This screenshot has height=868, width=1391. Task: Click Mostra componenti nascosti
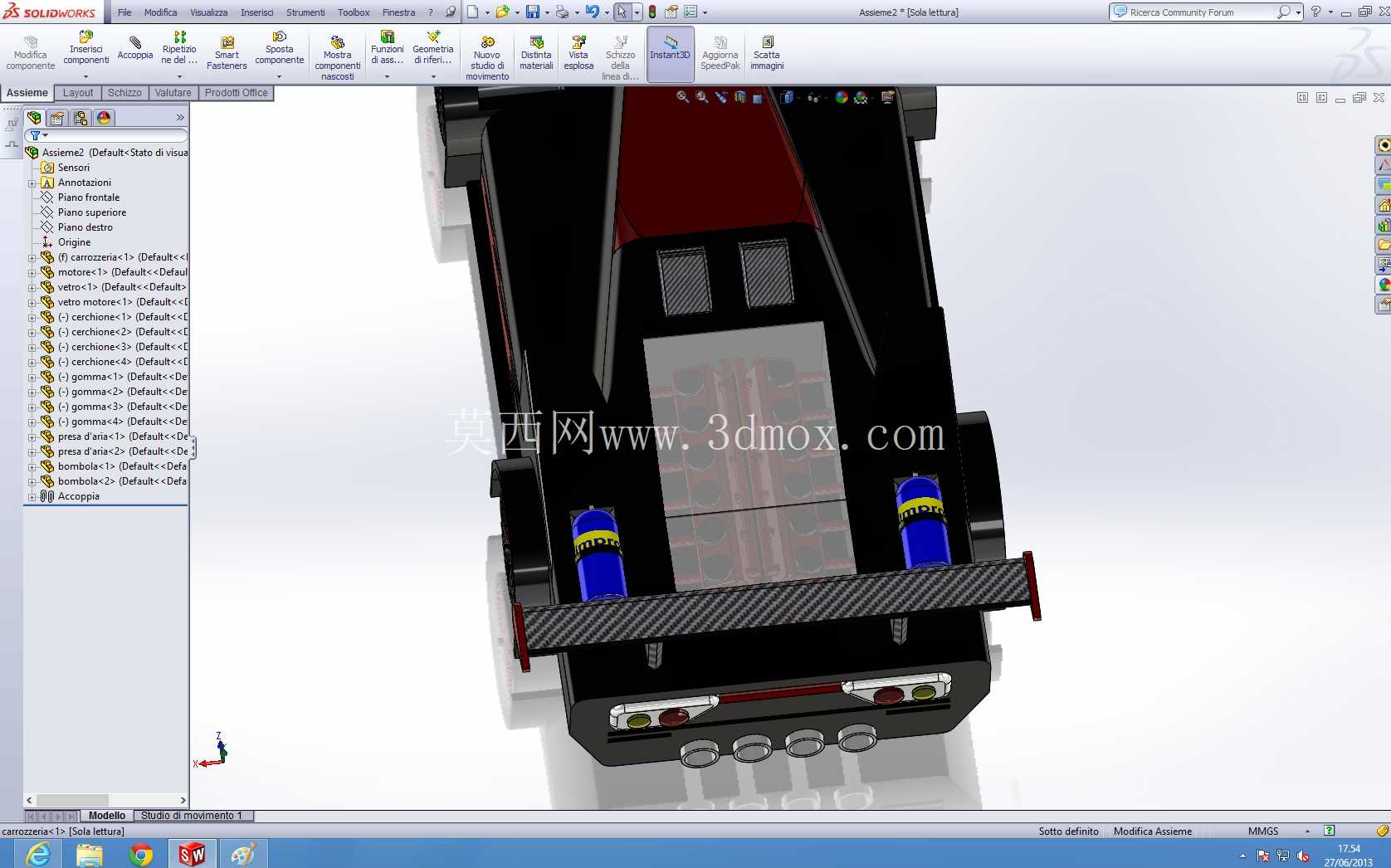(x=338, y=57)
